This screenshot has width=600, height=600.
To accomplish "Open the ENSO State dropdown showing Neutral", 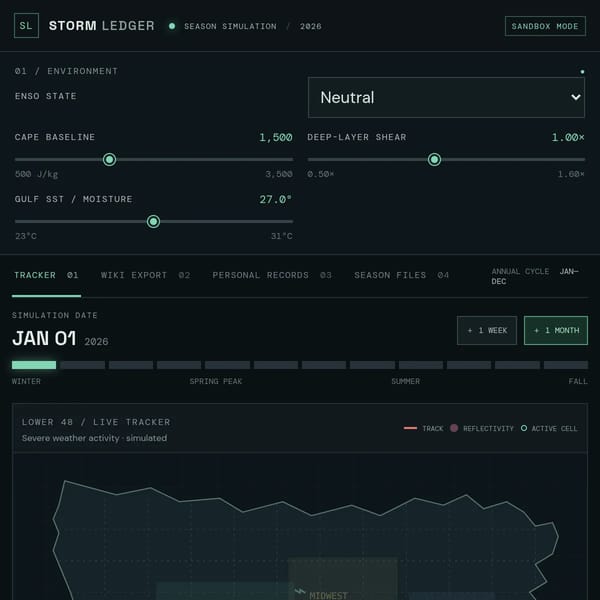I will tap(446, 98).
